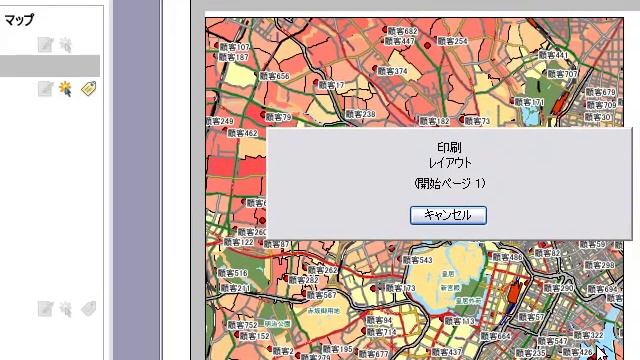Click the 顧客516 label on the map
The image size is (640, 360).
click(232, 273)
